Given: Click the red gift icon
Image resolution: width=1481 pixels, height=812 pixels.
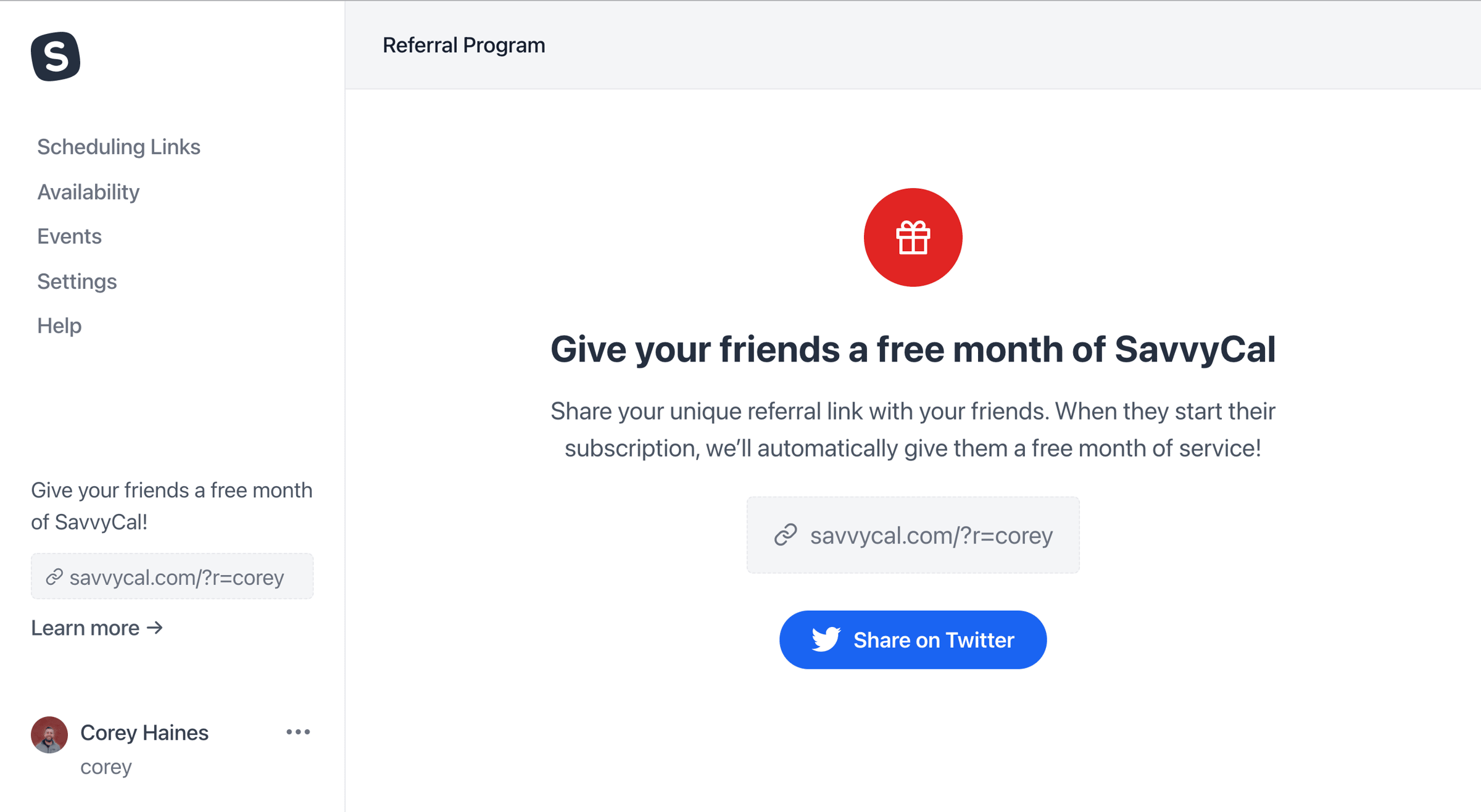Looking at the screenshot, I should (x=913, y=238).
